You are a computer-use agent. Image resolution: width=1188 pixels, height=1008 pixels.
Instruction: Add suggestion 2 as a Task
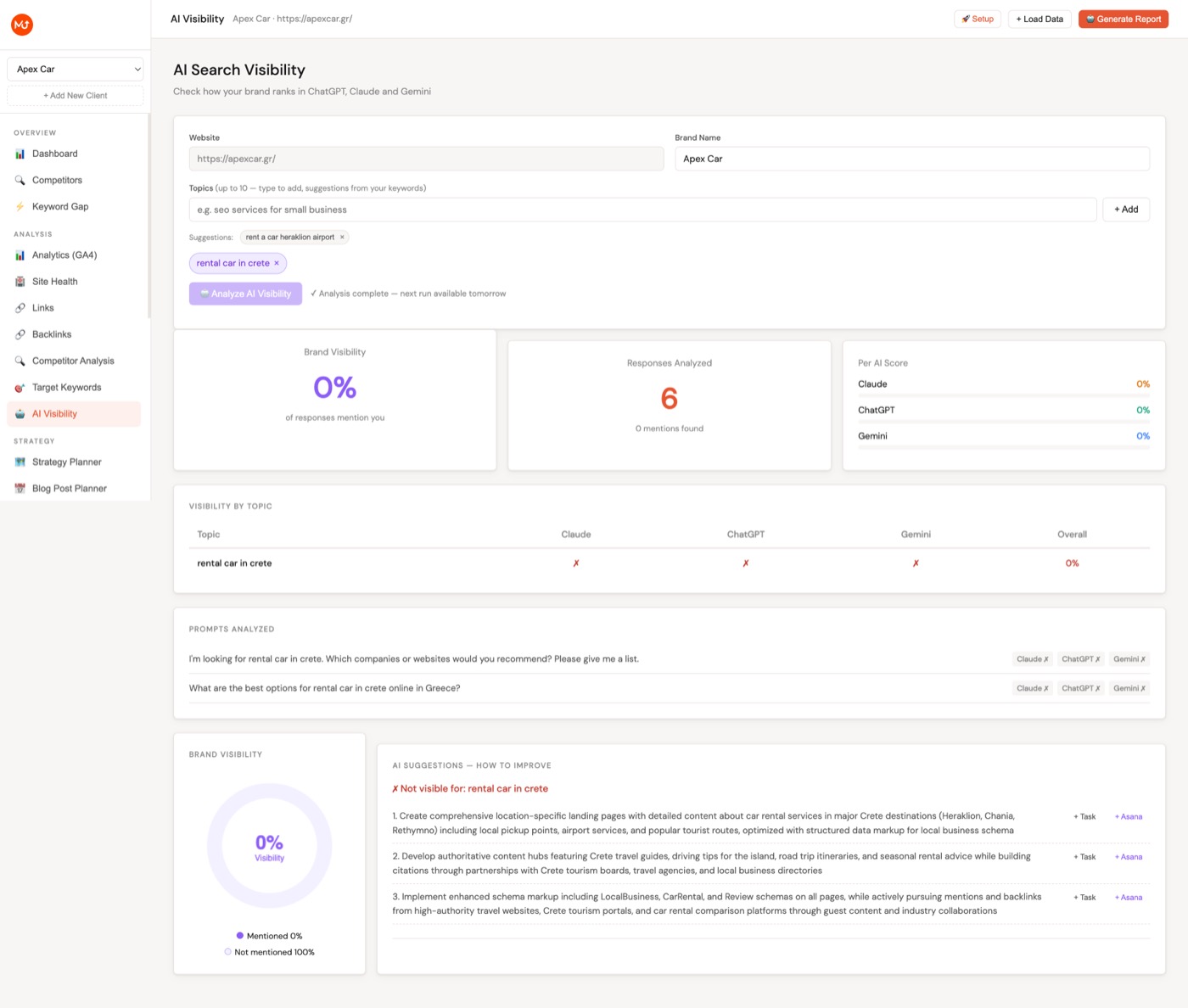pos(1084,857)
